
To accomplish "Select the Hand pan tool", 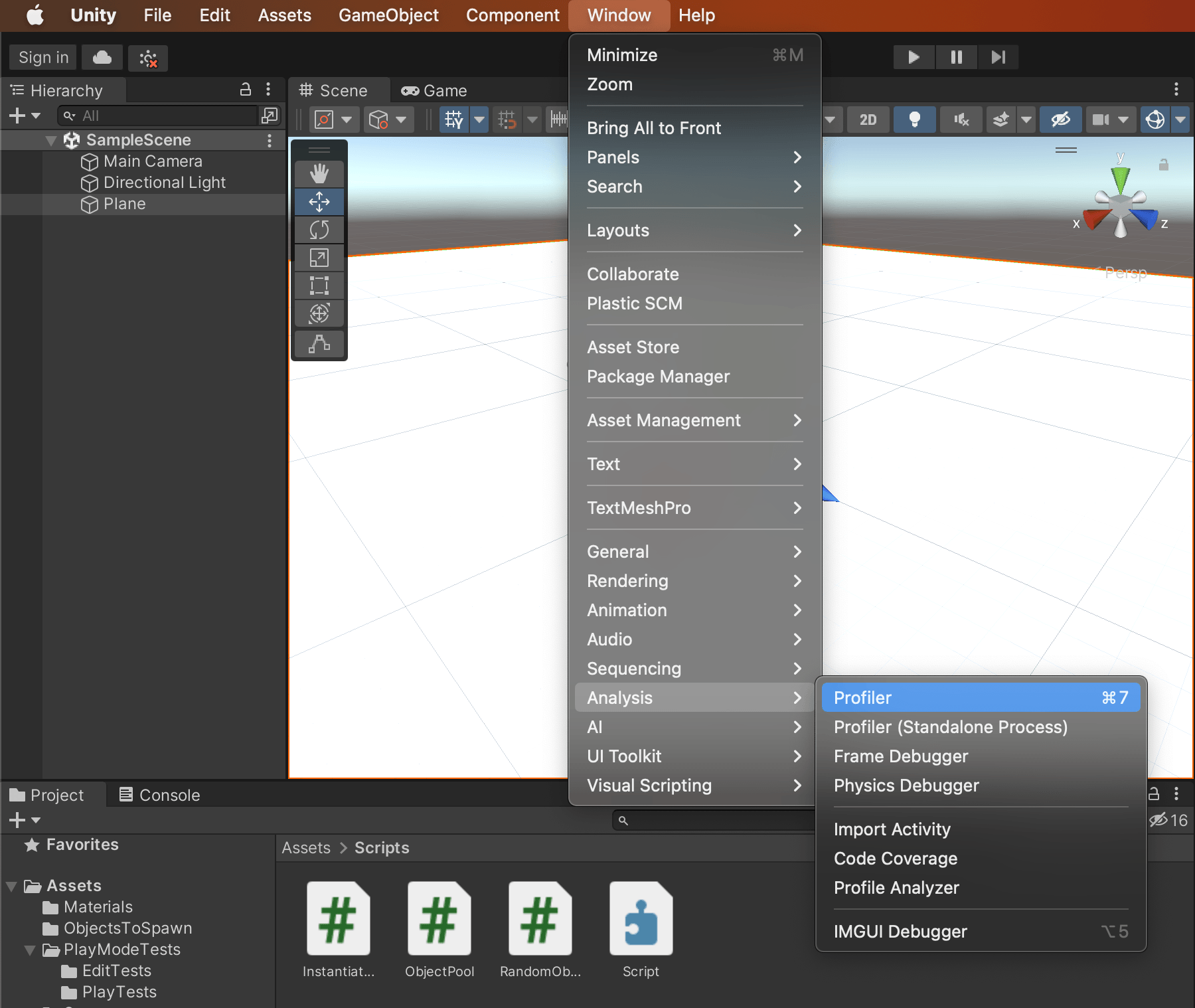I will 319,173.
